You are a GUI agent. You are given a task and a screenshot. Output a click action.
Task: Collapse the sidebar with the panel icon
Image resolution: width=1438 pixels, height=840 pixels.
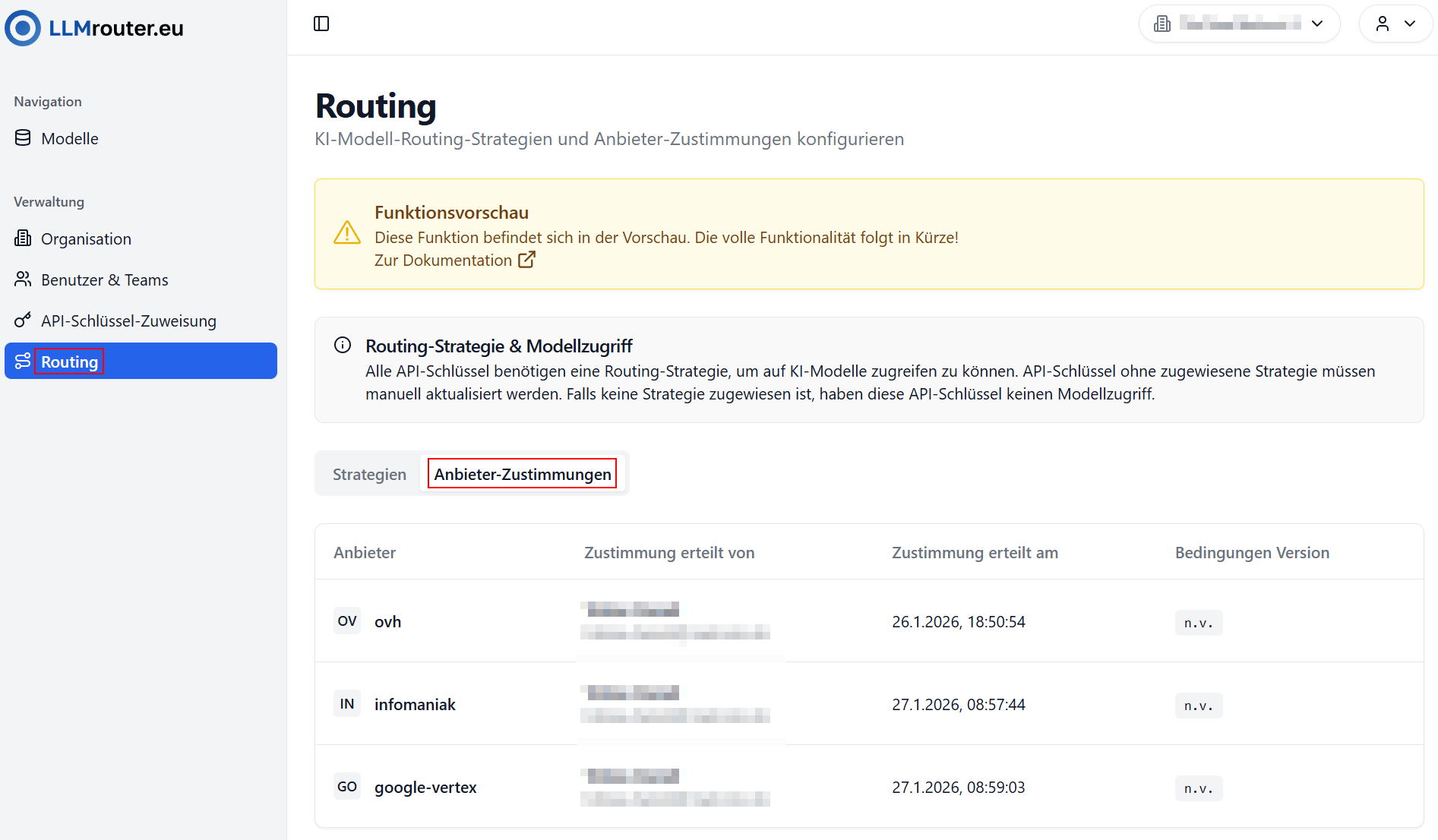[x=321, y=24]
